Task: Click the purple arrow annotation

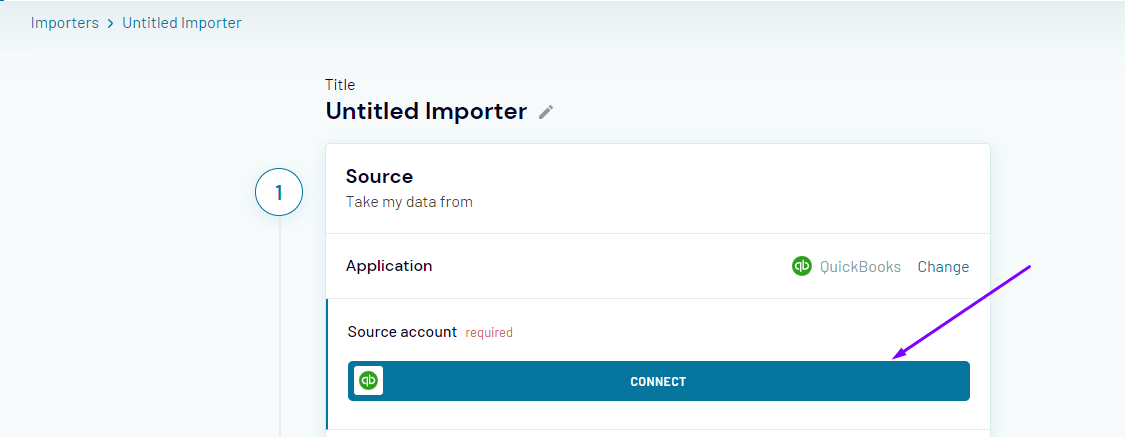Action: (x=961, y=312)
